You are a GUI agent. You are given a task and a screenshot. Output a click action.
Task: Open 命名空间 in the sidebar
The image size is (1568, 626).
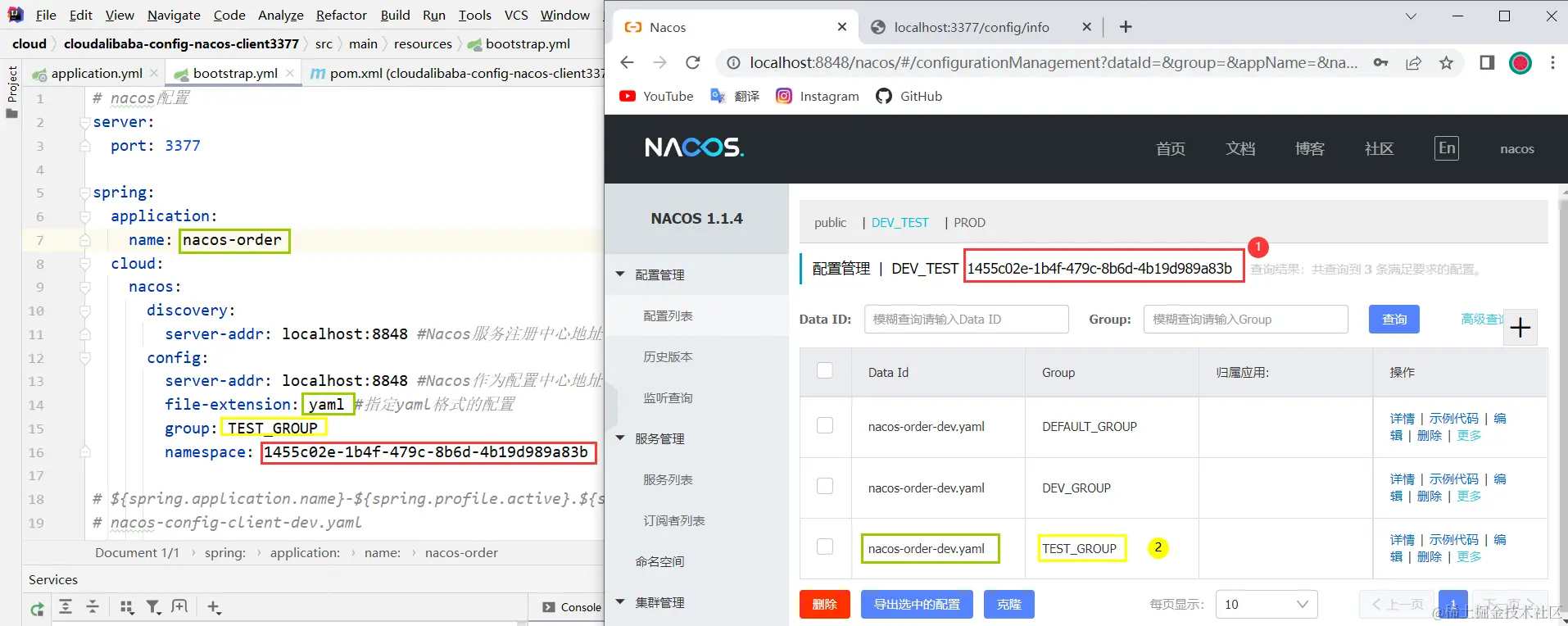659,561
